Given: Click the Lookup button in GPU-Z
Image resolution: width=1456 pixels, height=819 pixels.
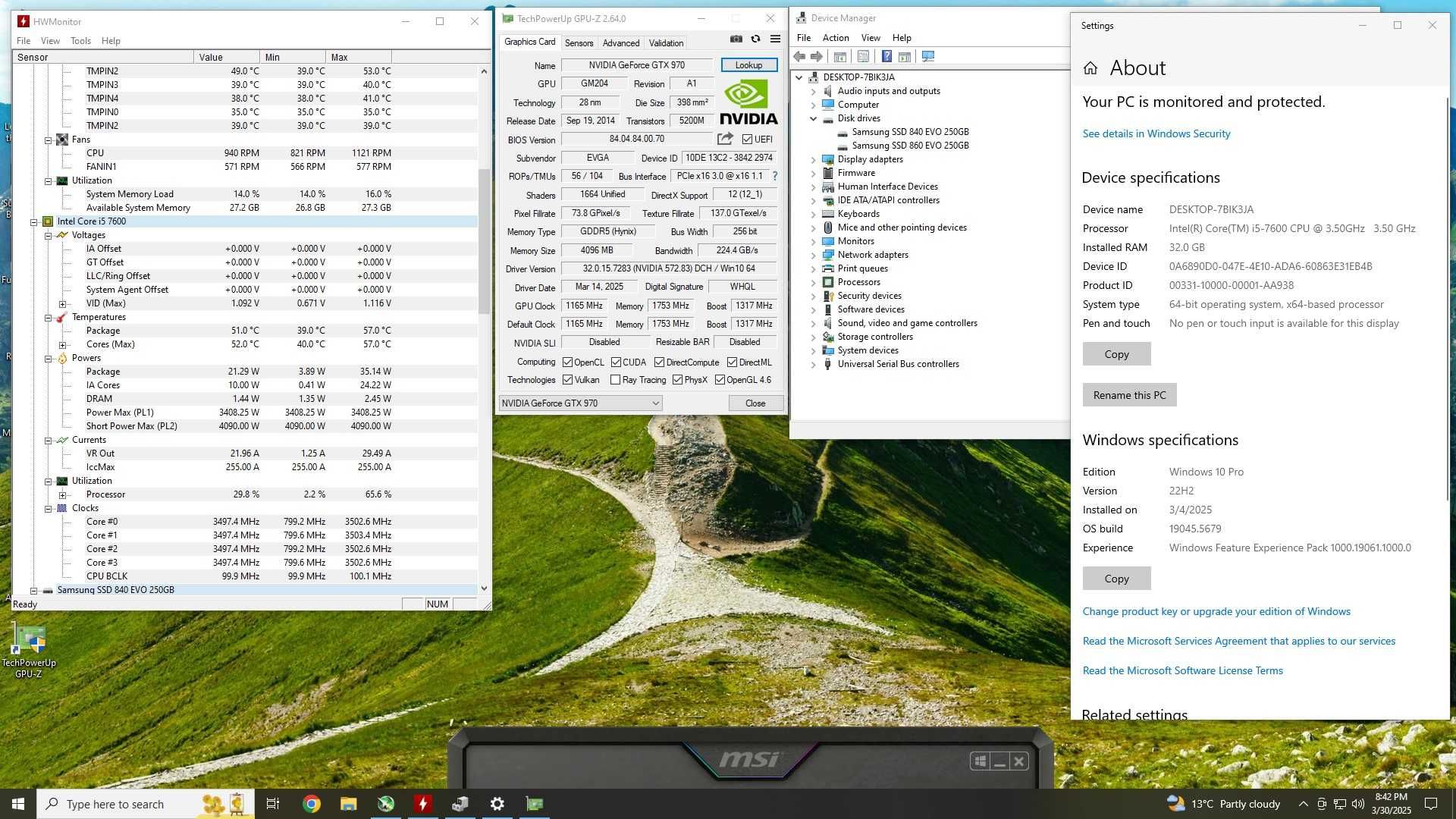Looking at the screenshot, I should click(x=748, y=65).
